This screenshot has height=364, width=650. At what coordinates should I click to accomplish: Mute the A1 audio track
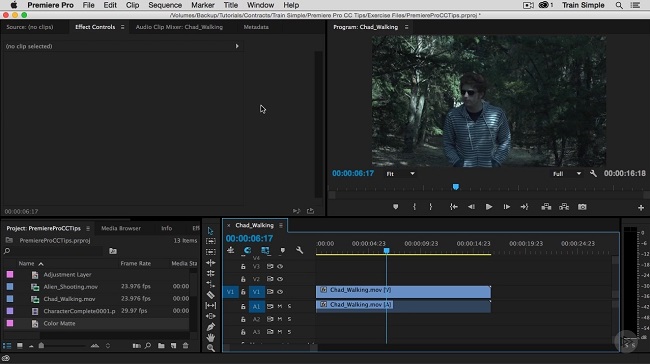point(280,306)
